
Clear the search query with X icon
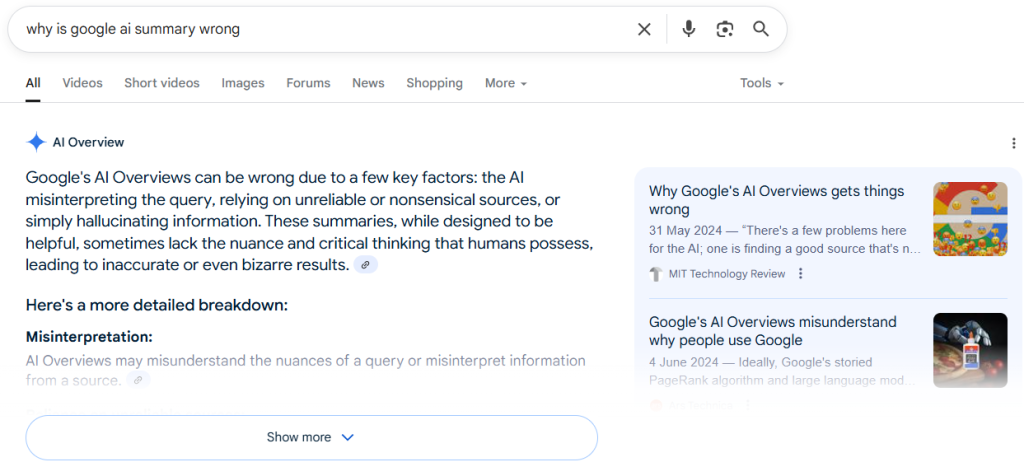click(x=644, y=29)
